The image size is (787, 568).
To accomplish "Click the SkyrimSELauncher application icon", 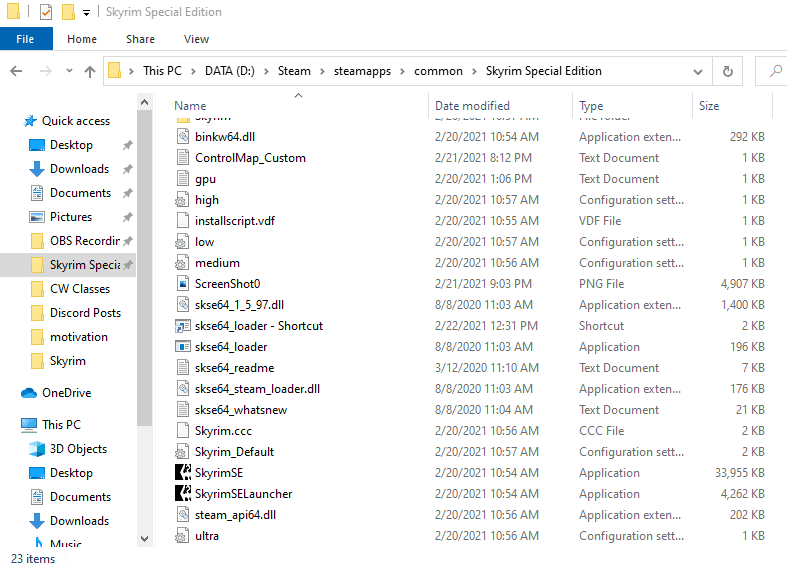I will pos(183,494).
